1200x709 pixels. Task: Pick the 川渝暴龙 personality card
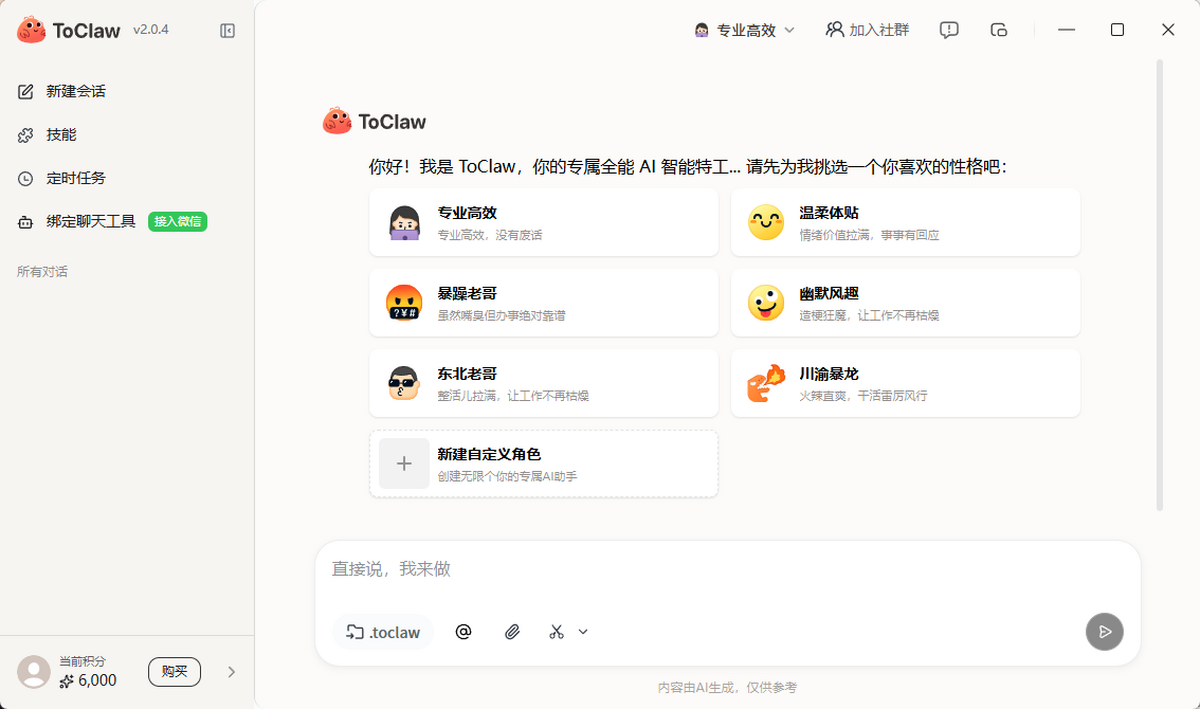905,383
